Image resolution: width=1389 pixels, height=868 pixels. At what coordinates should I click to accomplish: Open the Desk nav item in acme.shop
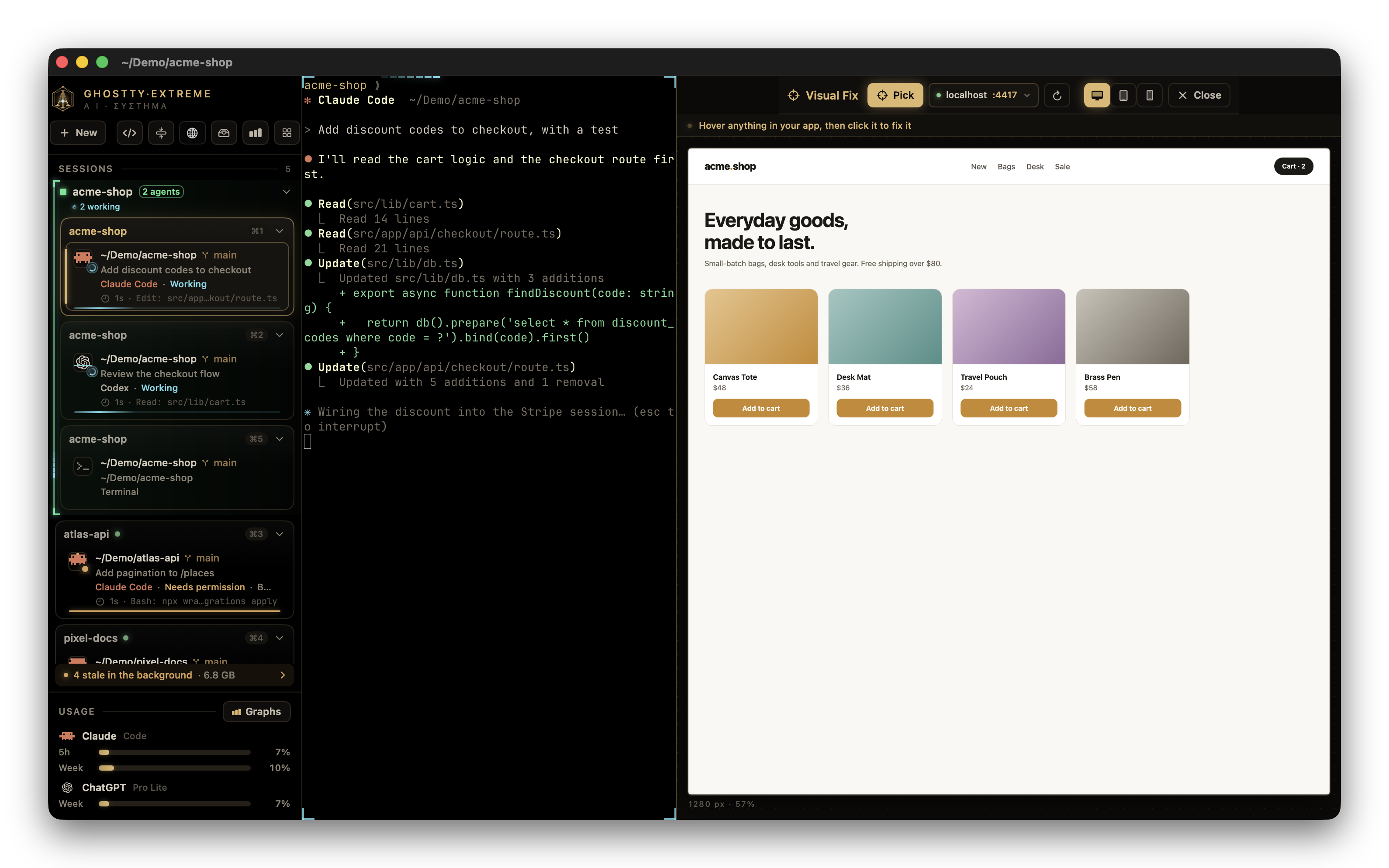1035,166
